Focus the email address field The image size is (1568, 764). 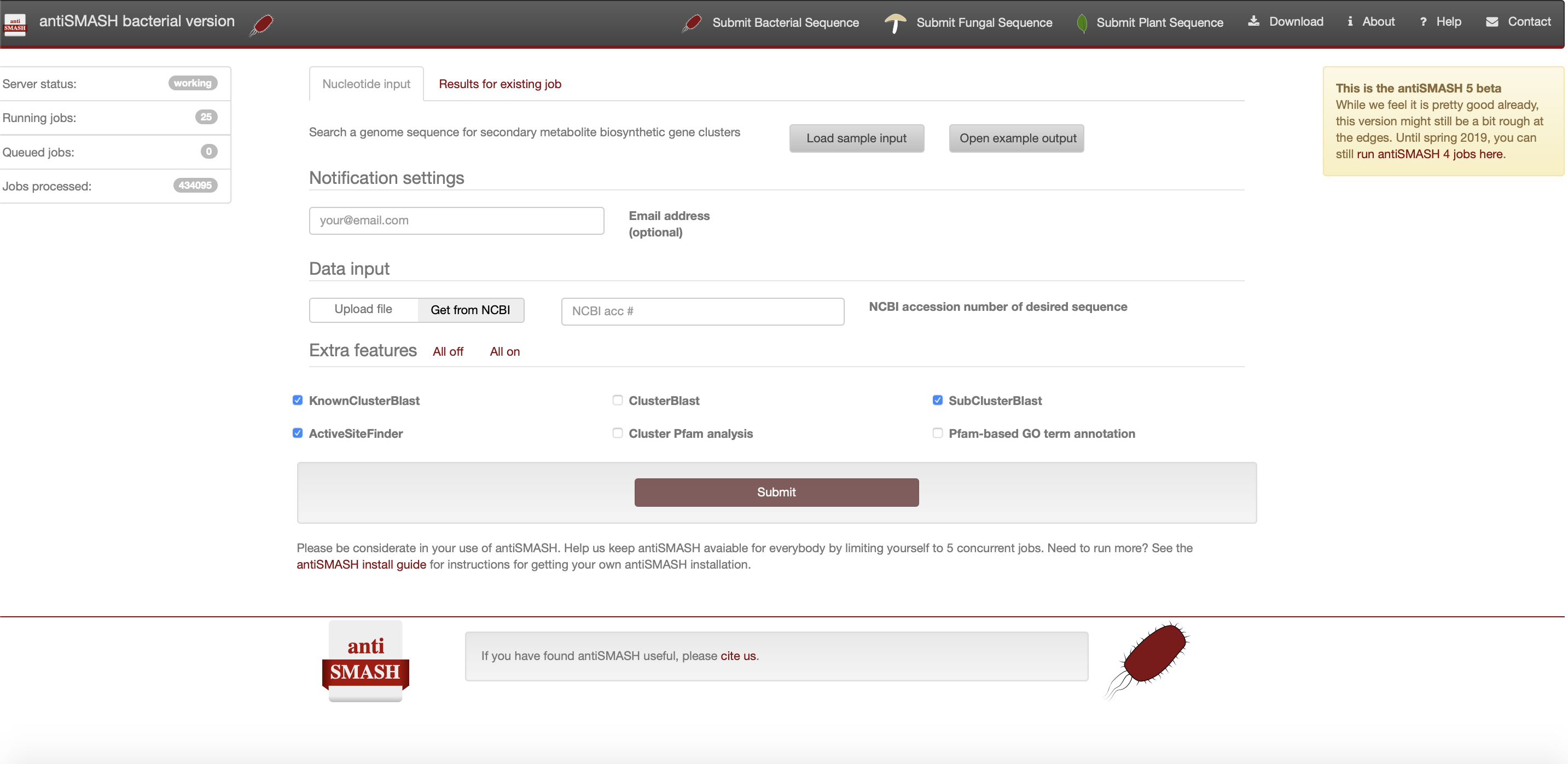(456, 221)
